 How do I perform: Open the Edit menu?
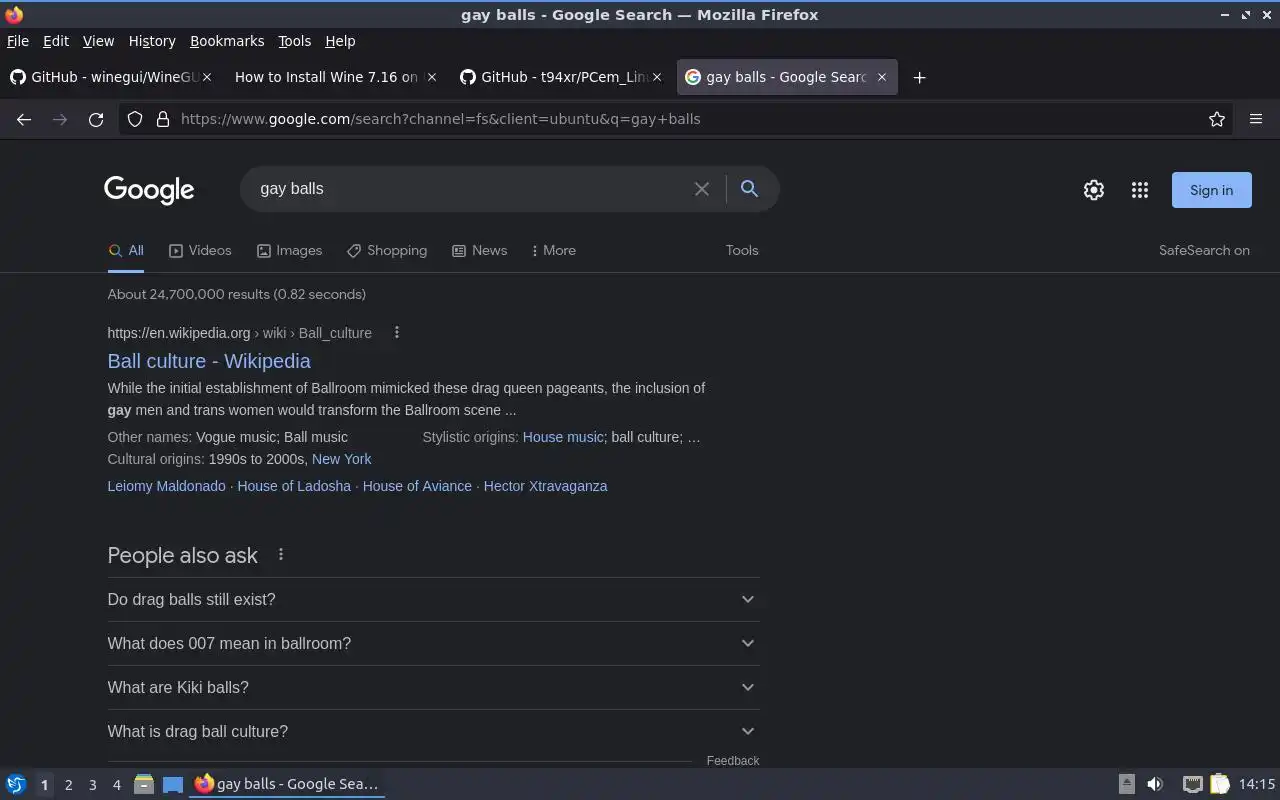(x=56, y=41)
